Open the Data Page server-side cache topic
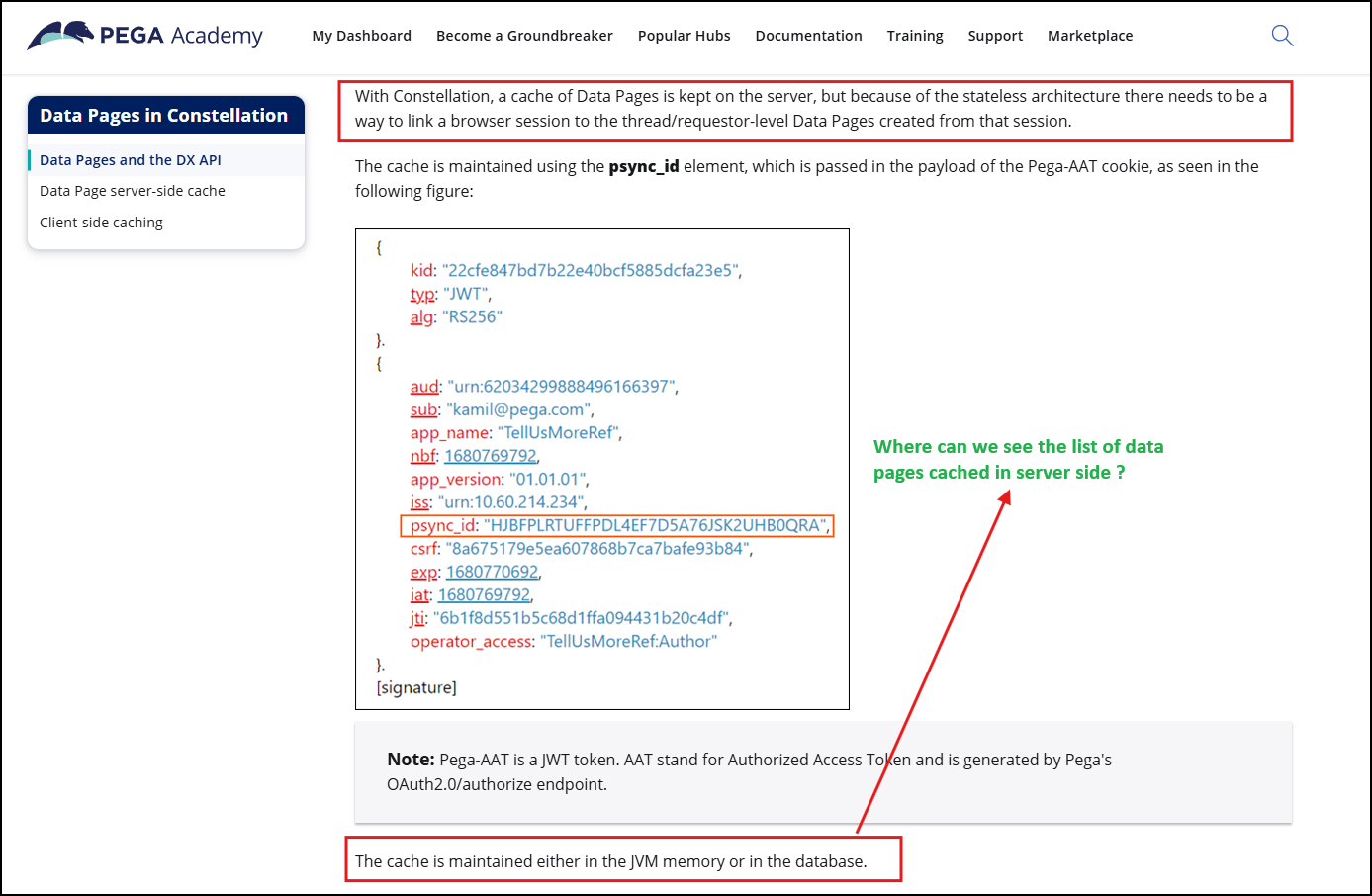1372x896 pixels. 132,191
